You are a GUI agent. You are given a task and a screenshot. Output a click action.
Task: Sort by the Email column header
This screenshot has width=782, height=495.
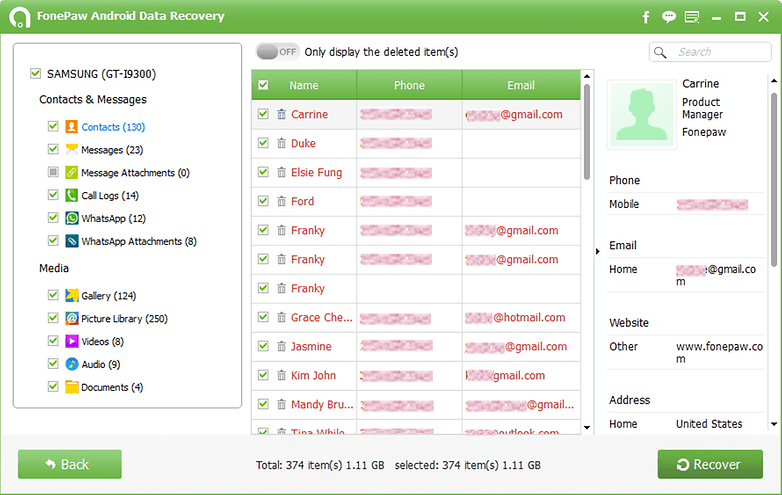coord(521,85)
